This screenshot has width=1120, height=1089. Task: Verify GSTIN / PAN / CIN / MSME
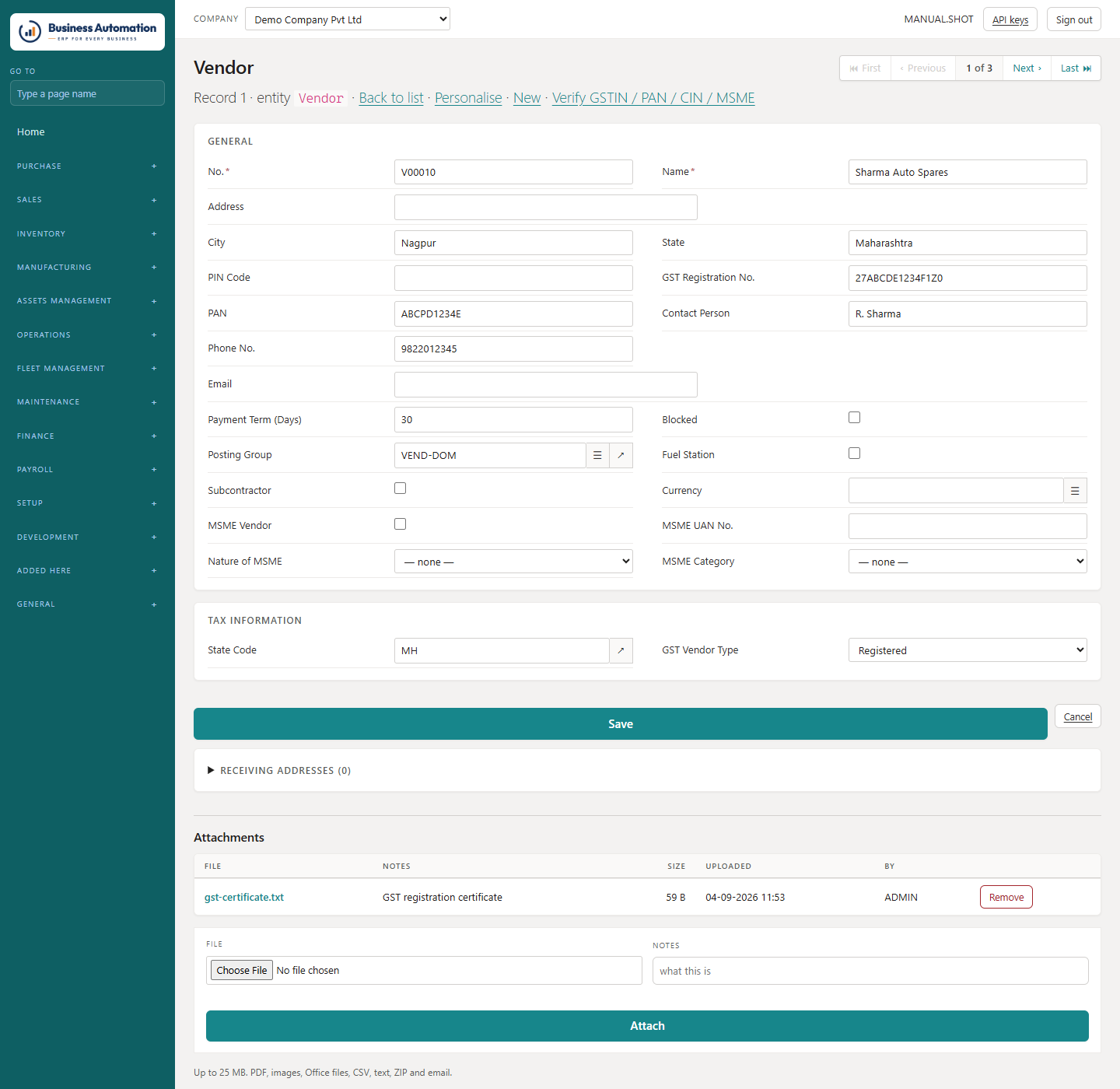[x=653, y=98]
